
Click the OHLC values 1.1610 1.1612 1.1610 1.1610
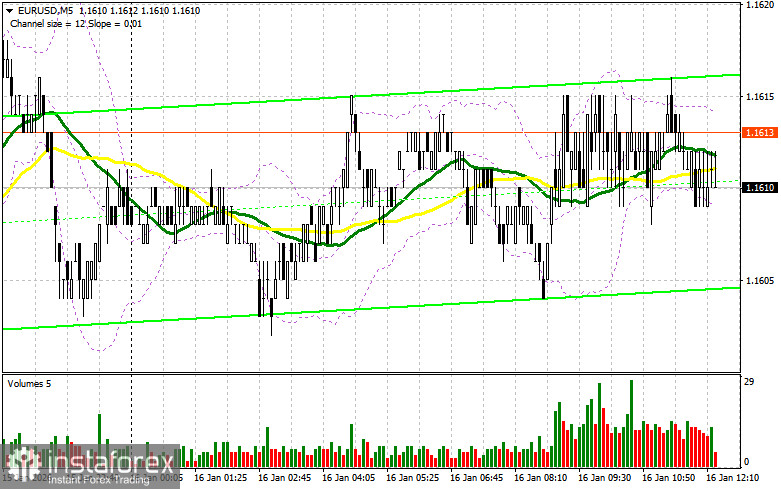pos(139,10)
